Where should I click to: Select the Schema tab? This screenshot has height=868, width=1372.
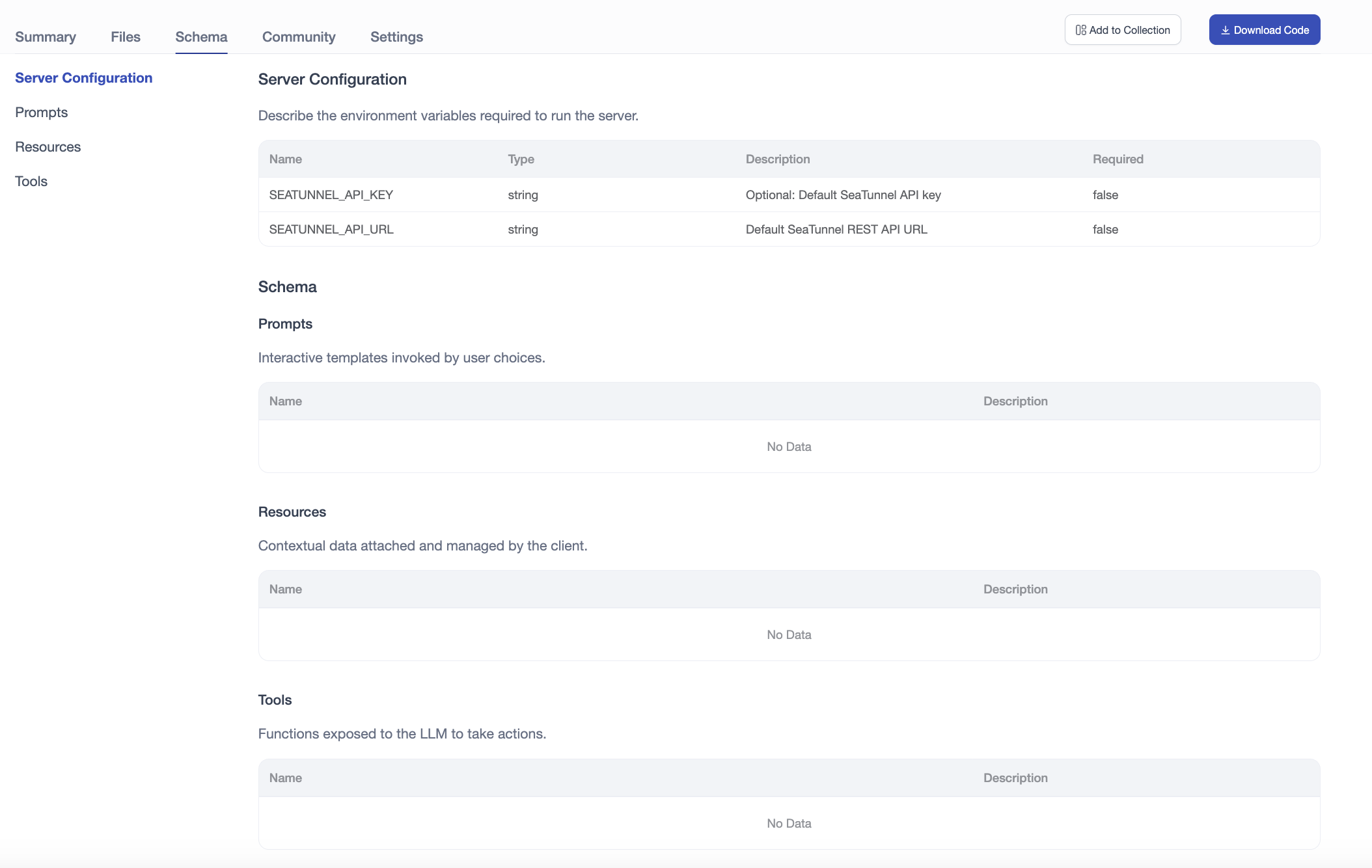coord(201,36)
